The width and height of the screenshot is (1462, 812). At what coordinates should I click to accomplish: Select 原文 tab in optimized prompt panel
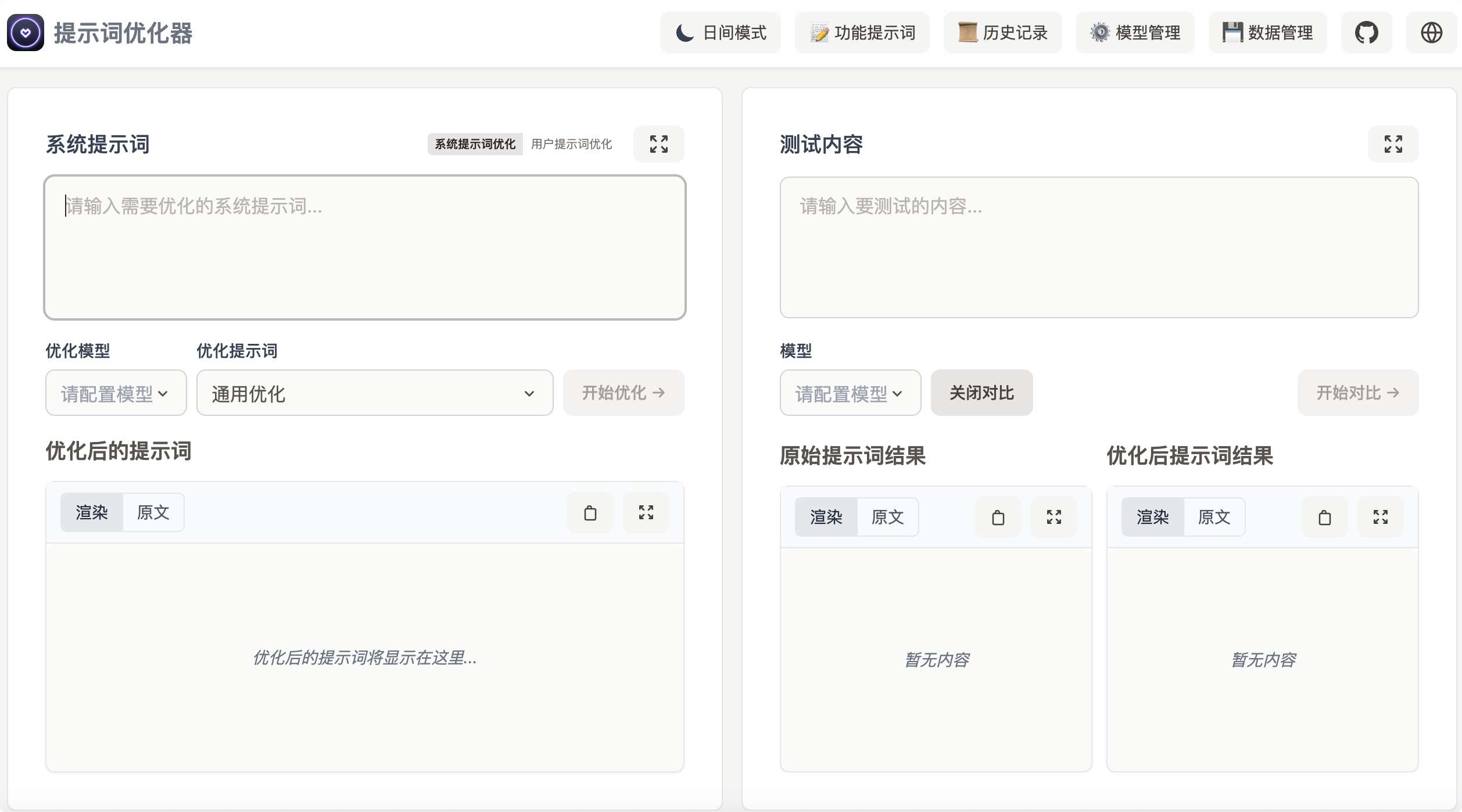pos(153,512)
